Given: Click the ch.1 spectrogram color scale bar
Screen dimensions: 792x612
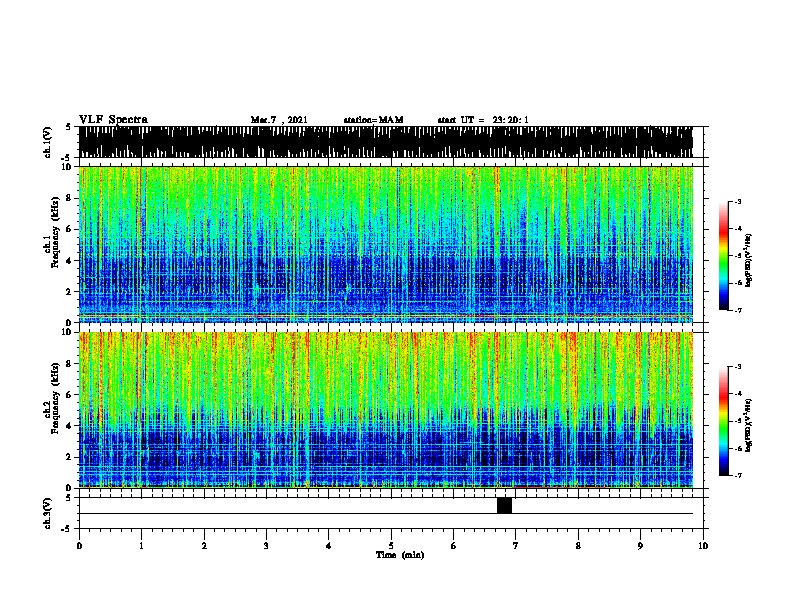Looking at the screenshot, I should pos(723,256).
